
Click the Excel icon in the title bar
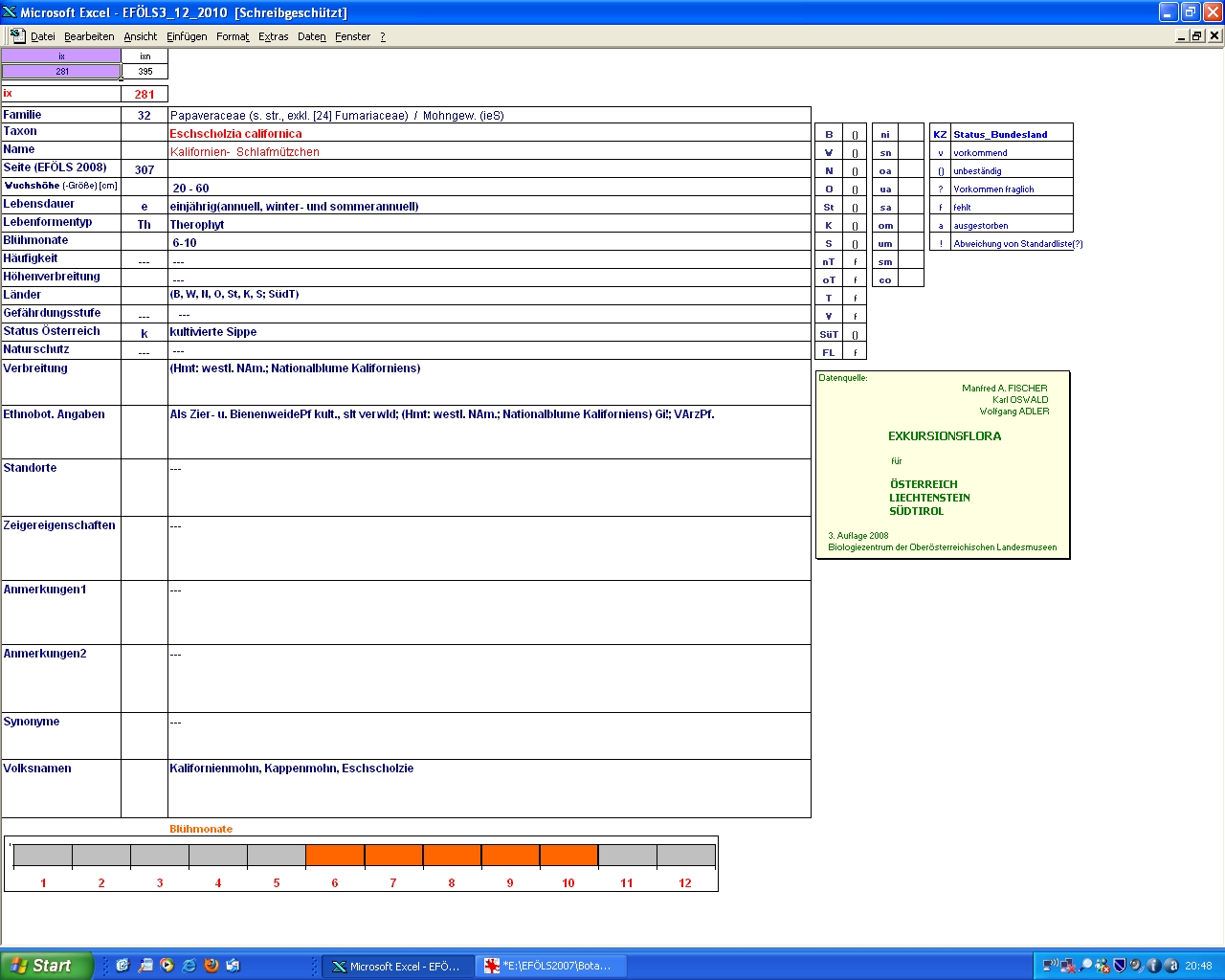(x=10, y=12)
